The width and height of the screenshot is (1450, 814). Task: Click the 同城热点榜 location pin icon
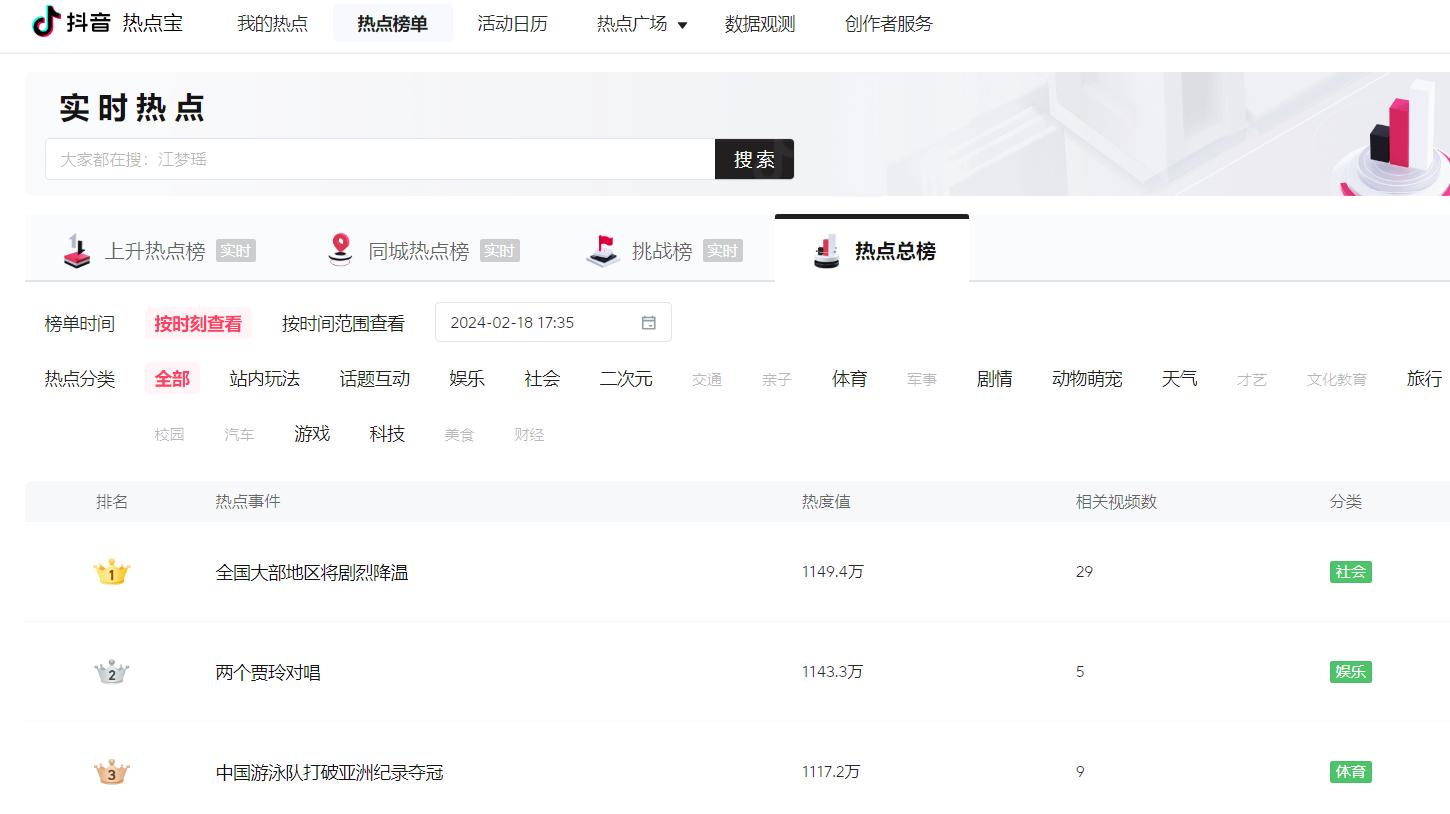[x=339, y=249]
